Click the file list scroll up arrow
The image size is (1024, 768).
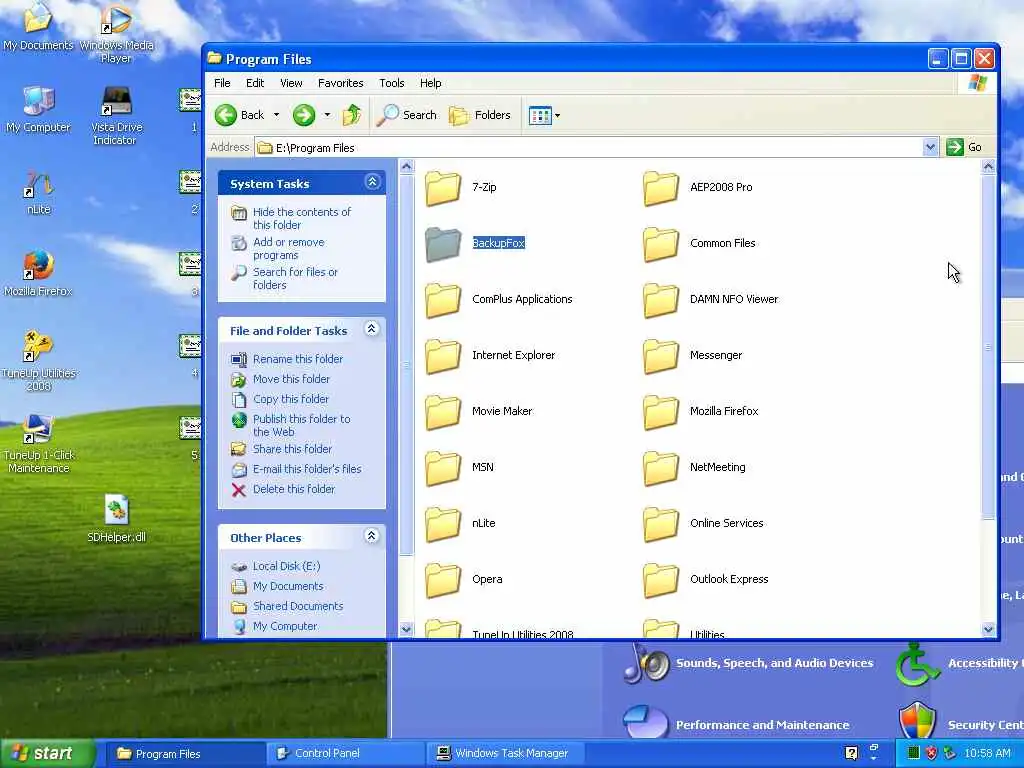coord(988,167)
